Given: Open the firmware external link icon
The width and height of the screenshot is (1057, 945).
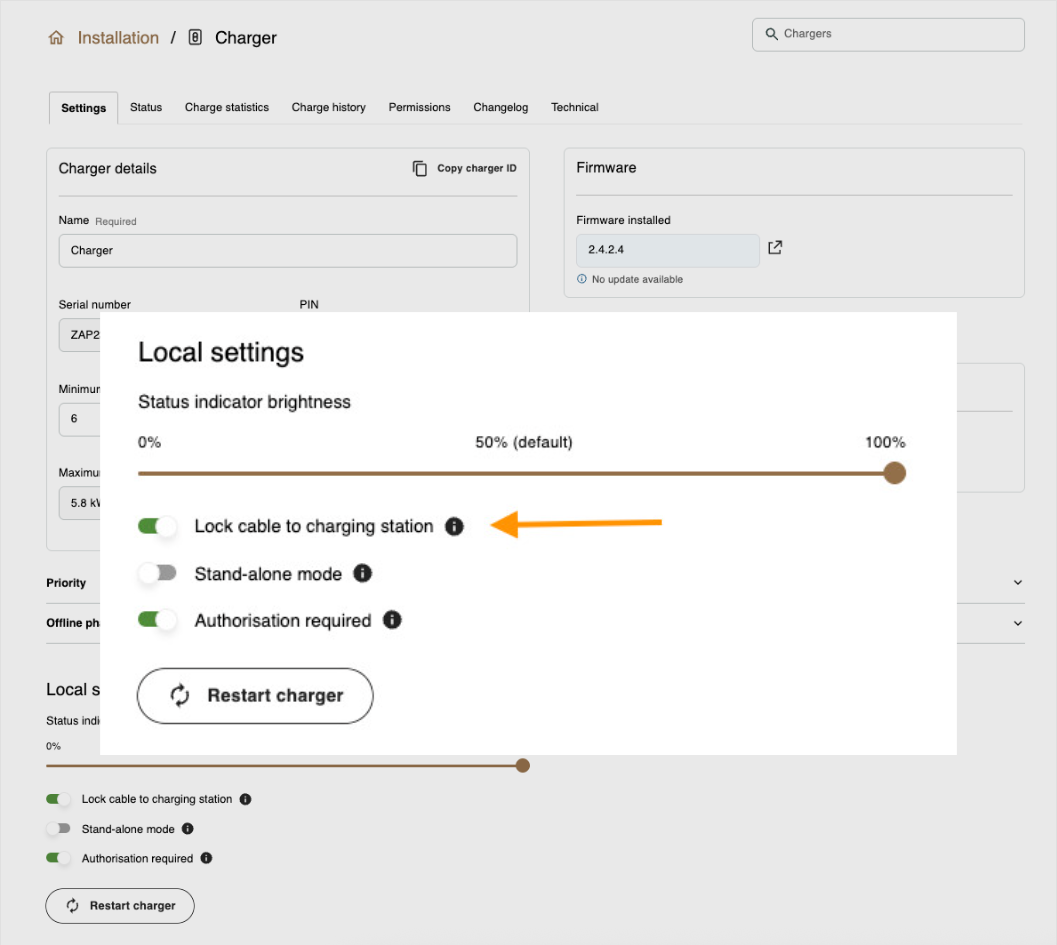Looking at the screenshot, I should pos(774,247).
